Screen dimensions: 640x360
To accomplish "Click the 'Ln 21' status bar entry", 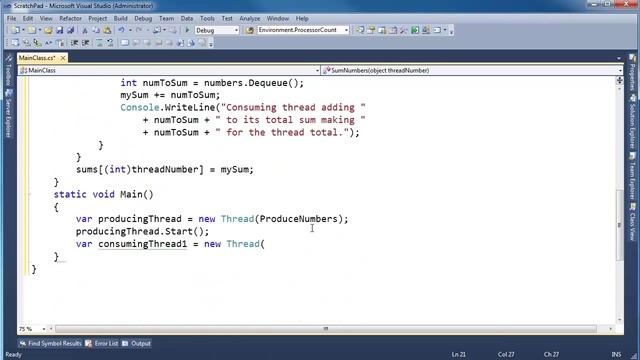I will 459,355.
